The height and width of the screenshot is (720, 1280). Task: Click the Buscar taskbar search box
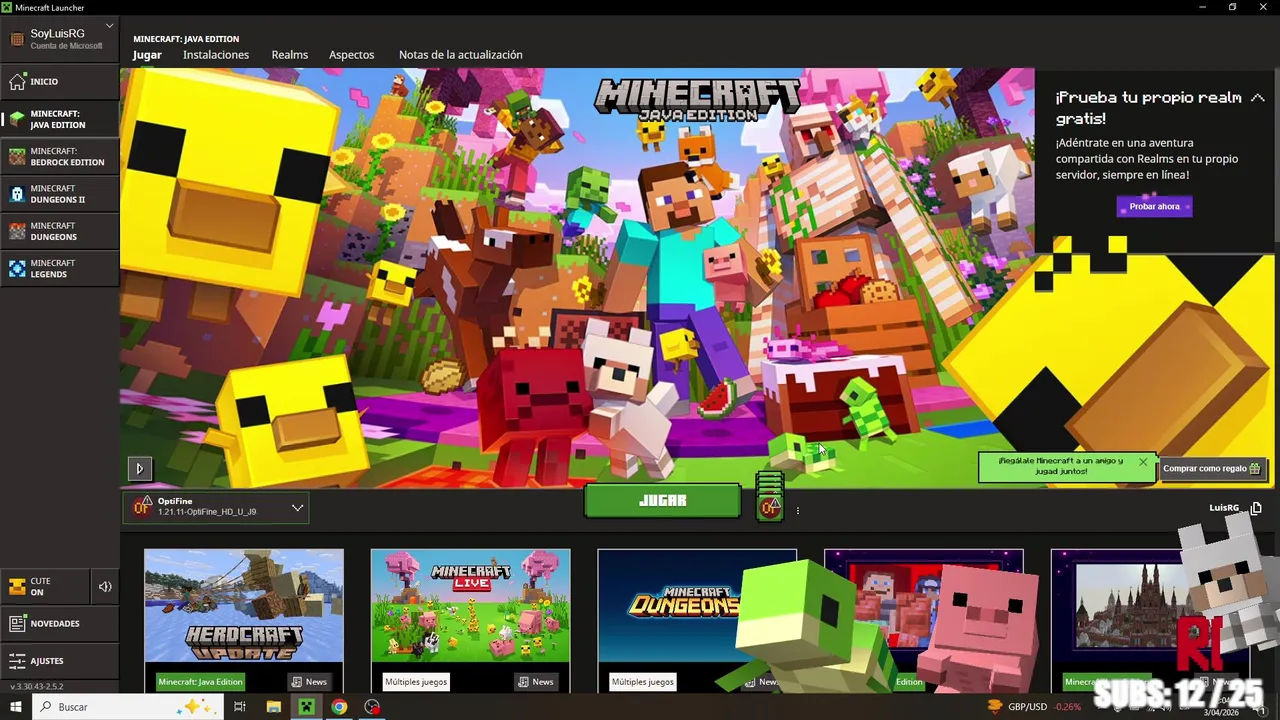(127, 707)
